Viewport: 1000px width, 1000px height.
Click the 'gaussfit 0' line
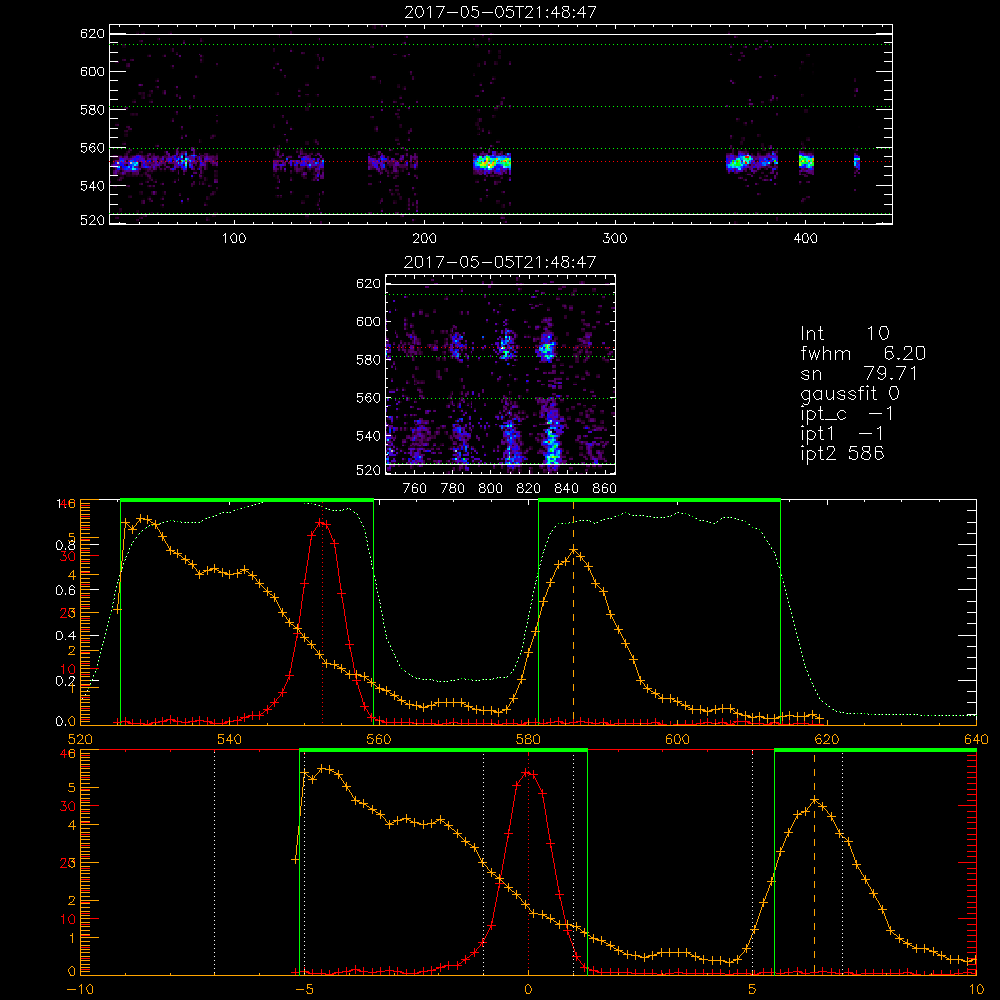tap(849, 393)
